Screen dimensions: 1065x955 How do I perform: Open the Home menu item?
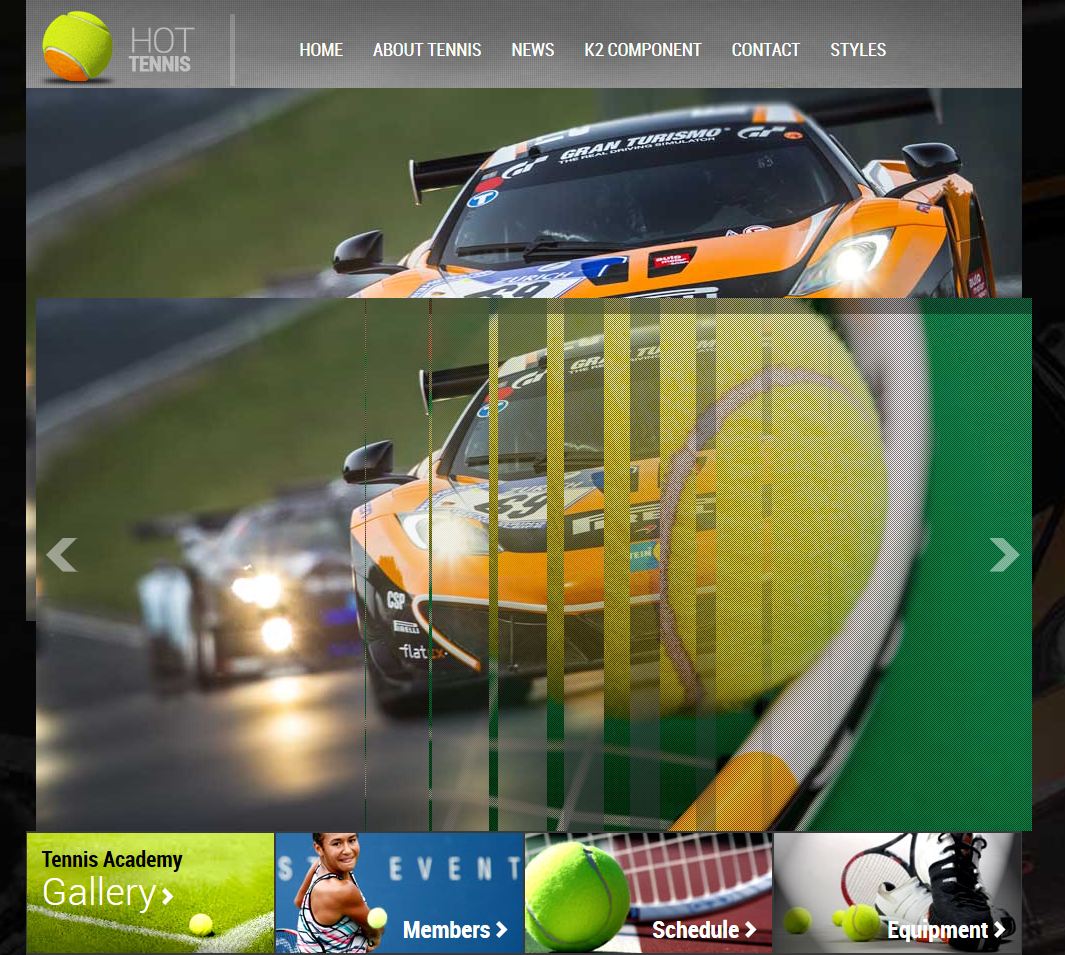[x=321, y=50]
